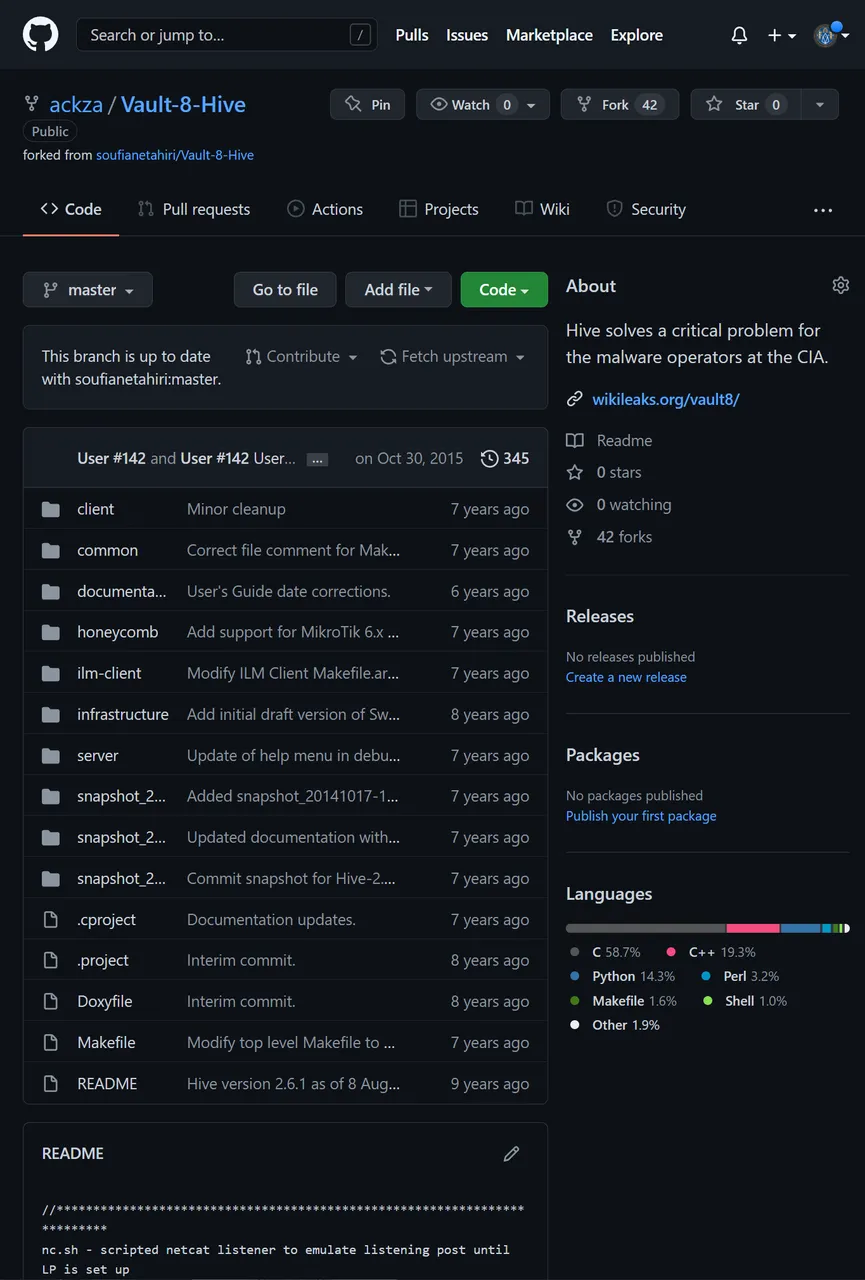Click the Doxyfile file icon
Screen dimensions: 865x1280
click(51, 1001)
